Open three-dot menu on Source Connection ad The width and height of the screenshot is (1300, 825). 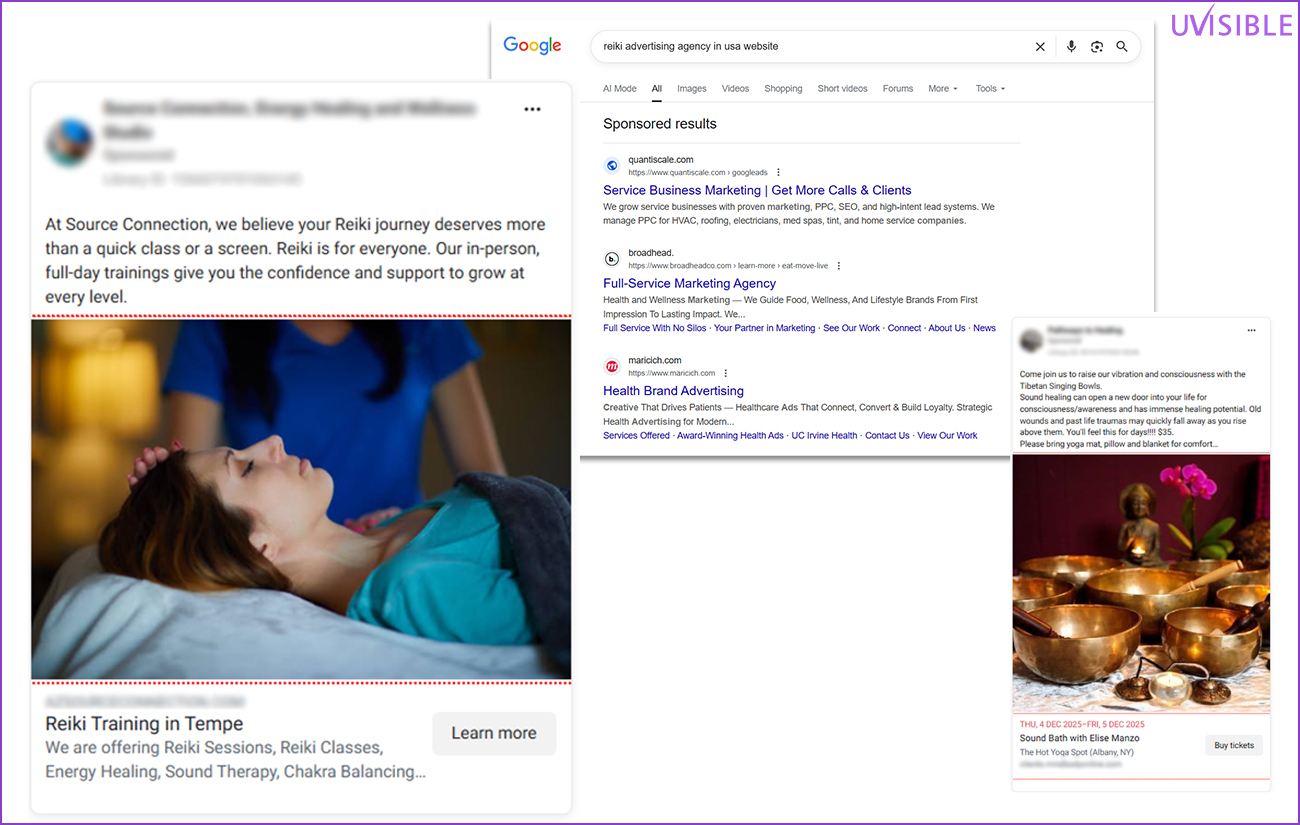tap(532, 110)
